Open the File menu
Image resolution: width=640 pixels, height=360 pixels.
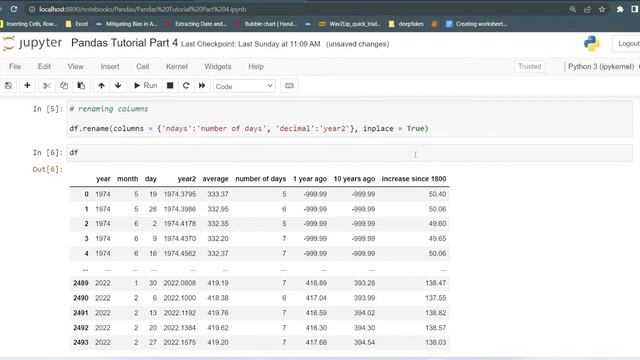tap(15, 67)
